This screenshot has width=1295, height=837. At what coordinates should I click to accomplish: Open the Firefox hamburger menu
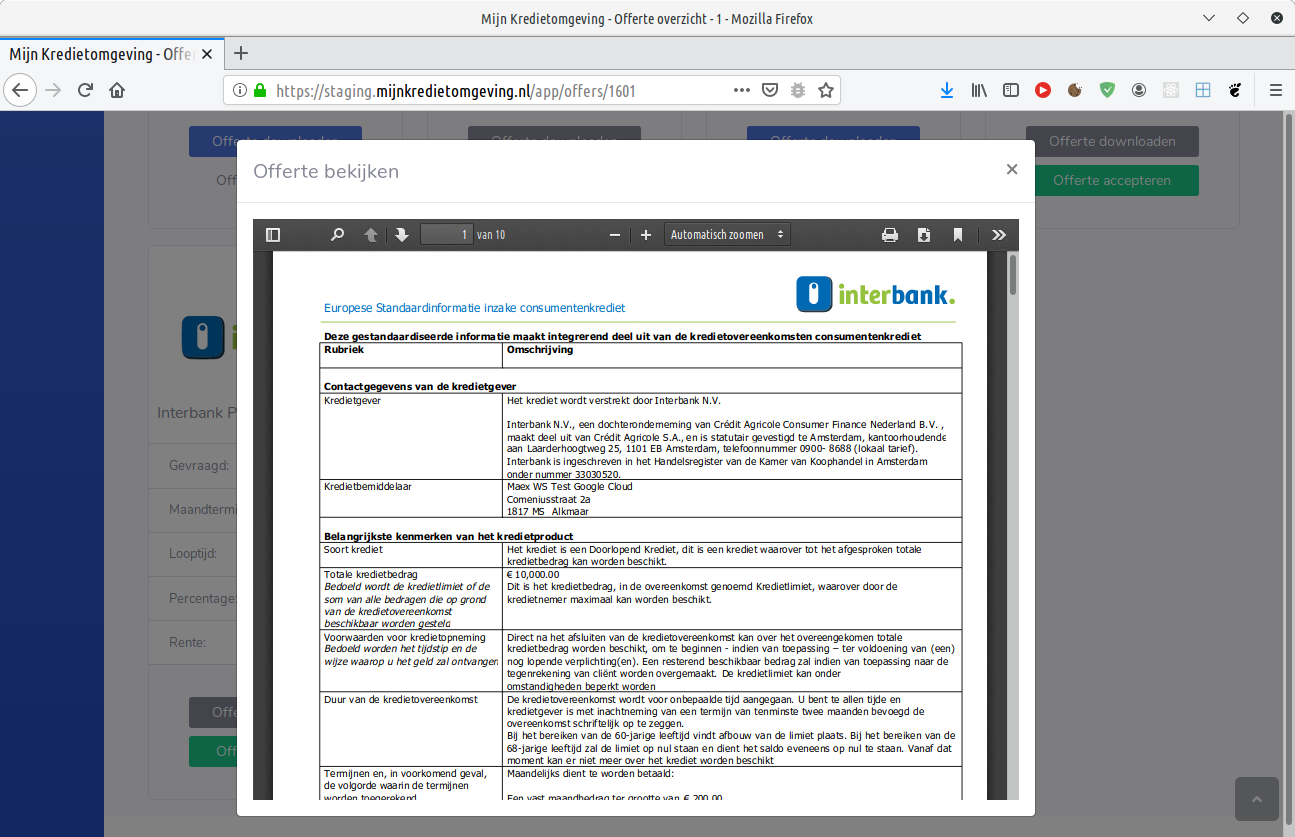(1275, 90)
